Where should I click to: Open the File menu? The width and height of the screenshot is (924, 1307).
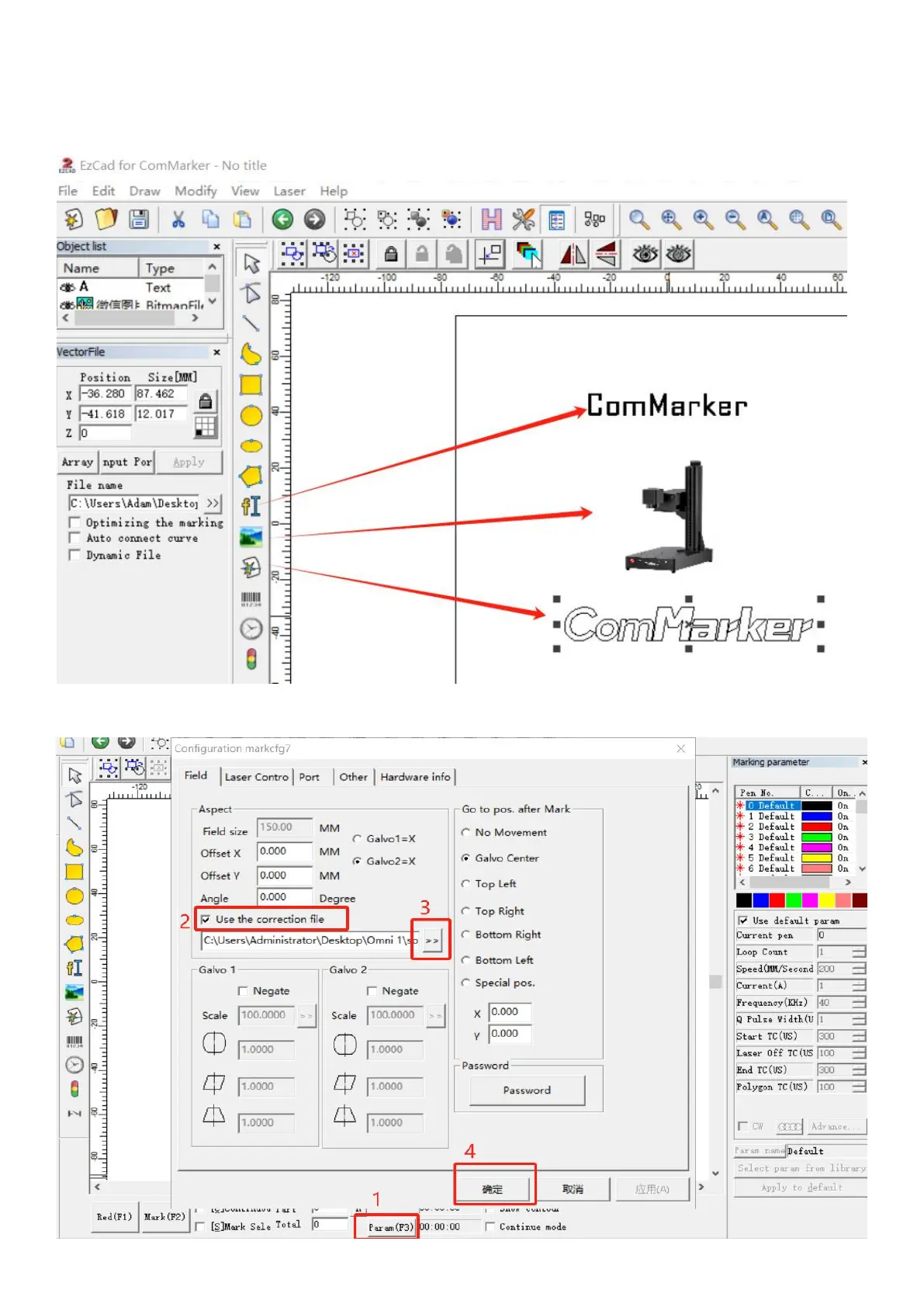tap(67, 191)
